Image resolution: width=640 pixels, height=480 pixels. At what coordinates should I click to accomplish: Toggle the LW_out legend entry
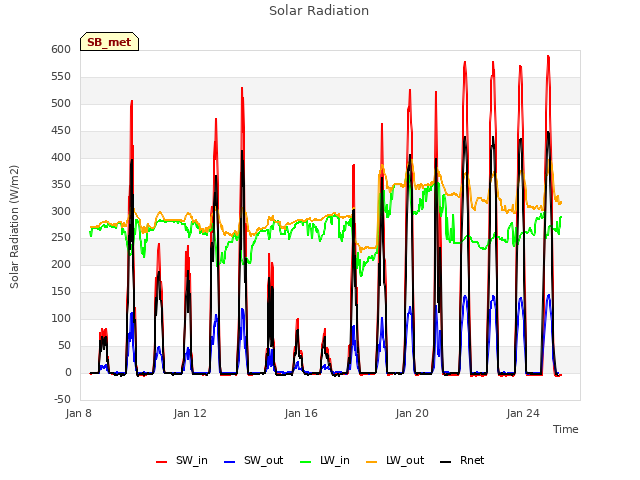click(395, 461)
